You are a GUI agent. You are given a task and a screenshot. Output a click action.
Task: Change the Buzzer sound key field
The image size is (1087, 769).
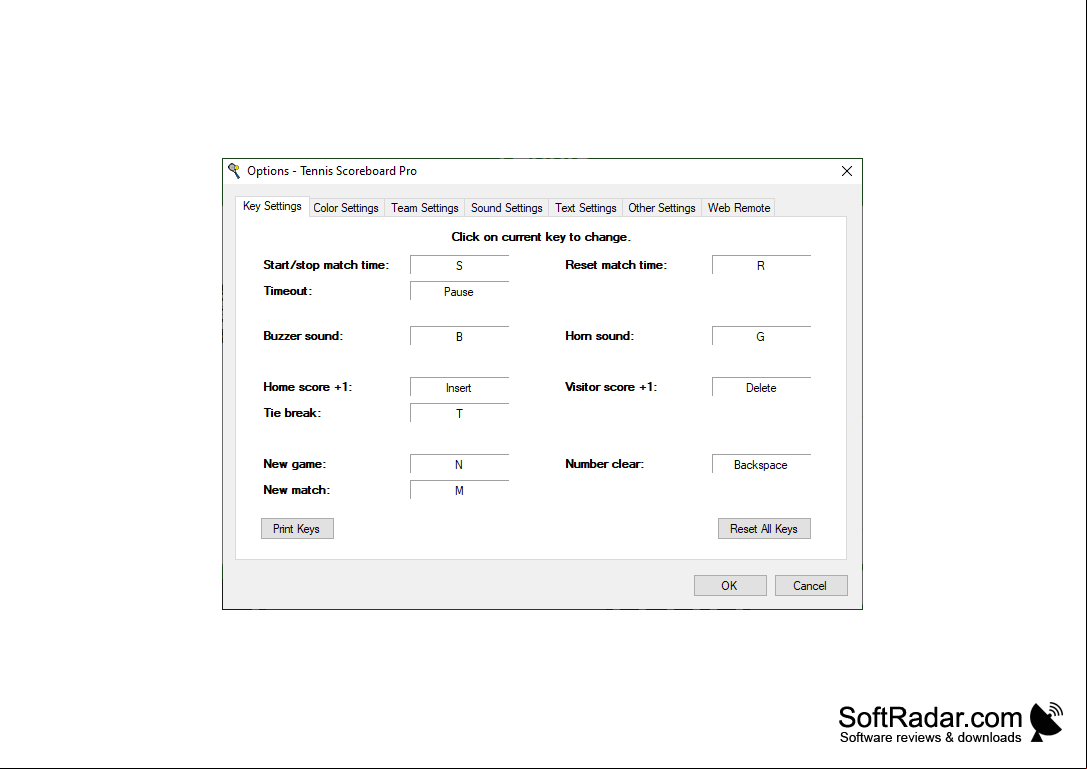point(459,337)
